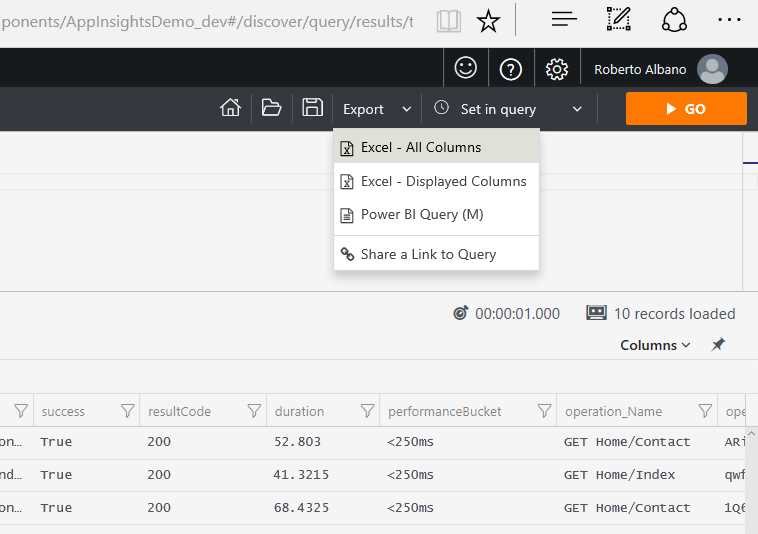Open help question mark icon
This screenshot has width=758, height=534.
[511, 70]
